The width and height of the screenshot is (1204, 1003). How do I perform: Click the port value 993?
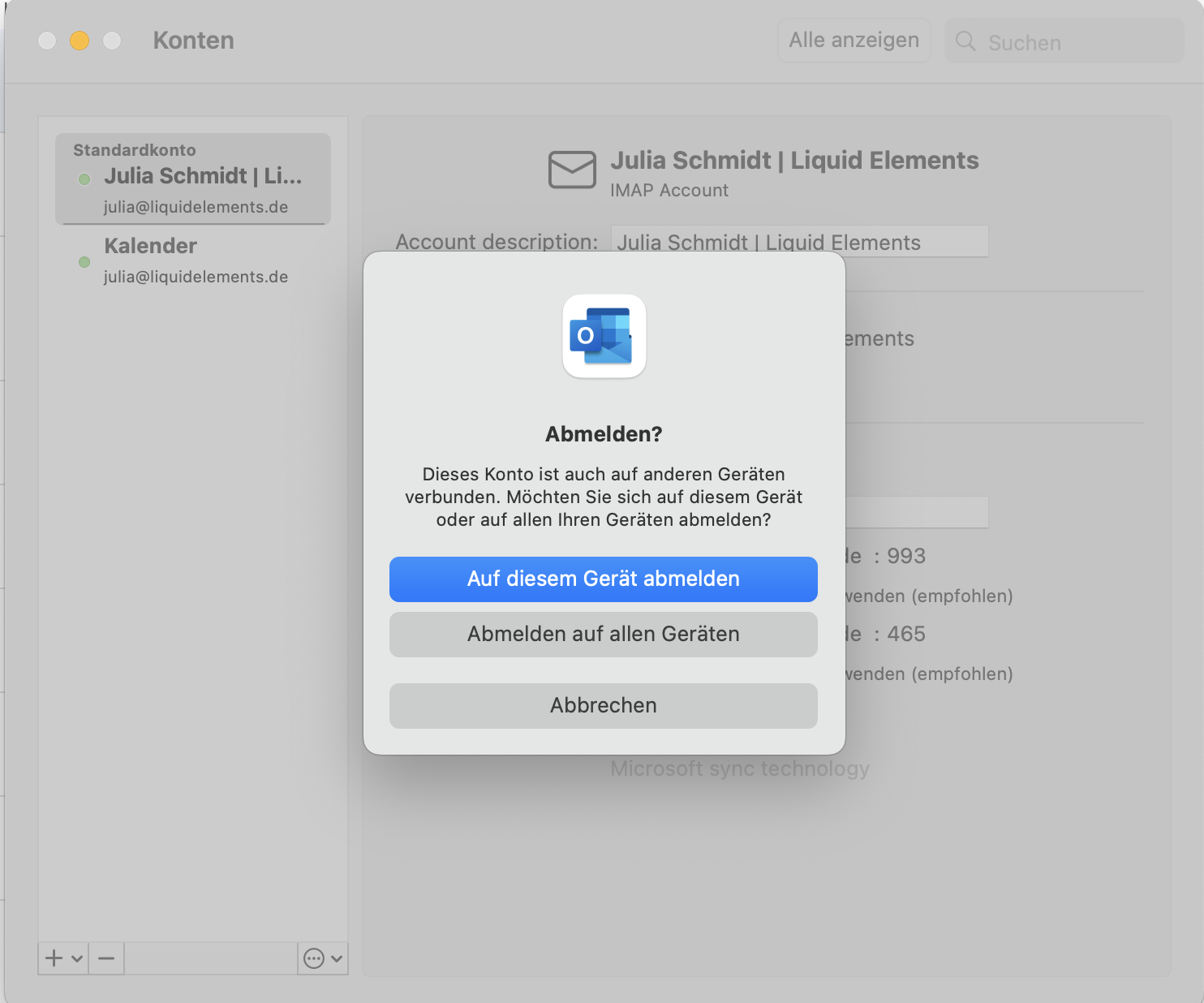906,556
